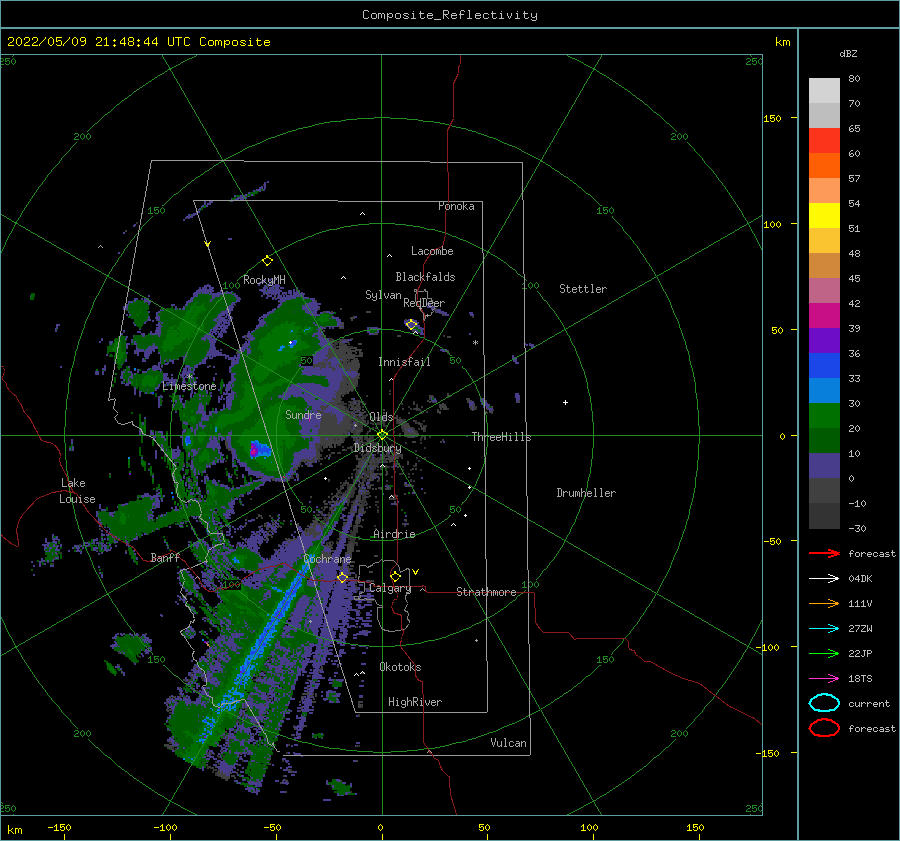Click the yellow diamond marker at radar center
Screen dimensions: 900x841
point(382,435)
